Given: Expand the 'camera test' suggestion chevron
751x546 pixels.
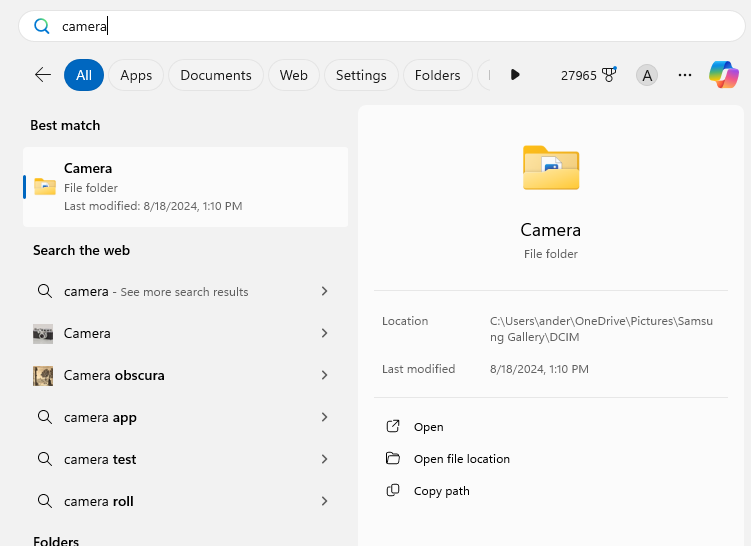Looking at the screenshot, I should (x=325, y=459).
